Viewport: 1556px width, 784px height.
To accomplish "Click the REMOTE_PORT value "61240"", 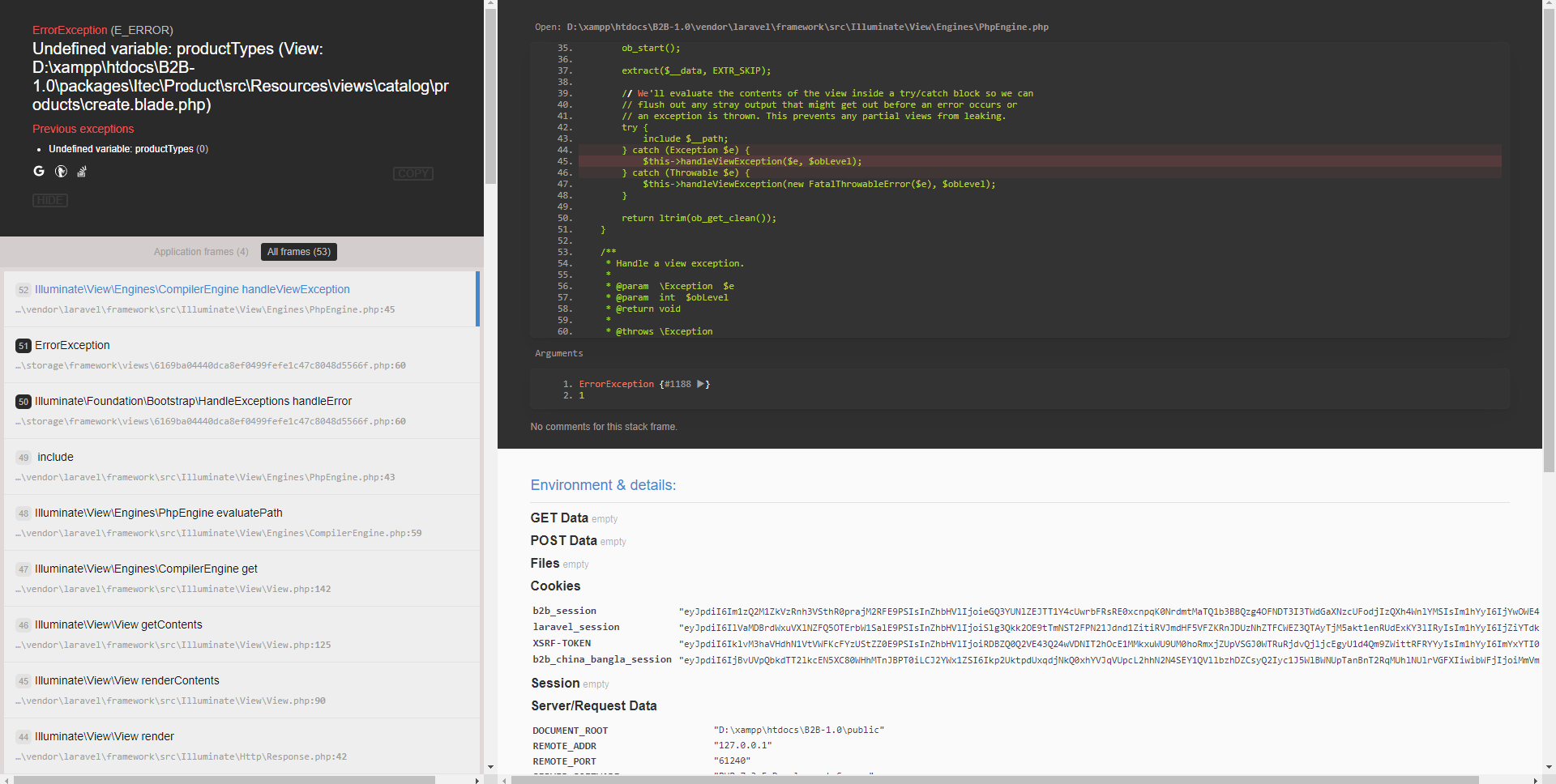I will pos(732,761).
